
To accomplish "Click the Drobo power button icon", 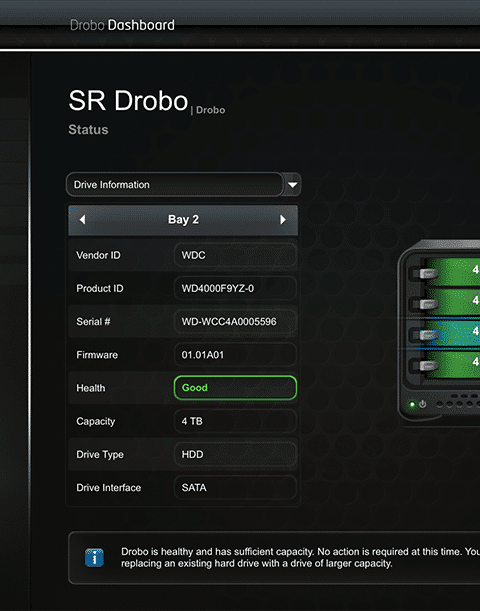I will point(423,404).
